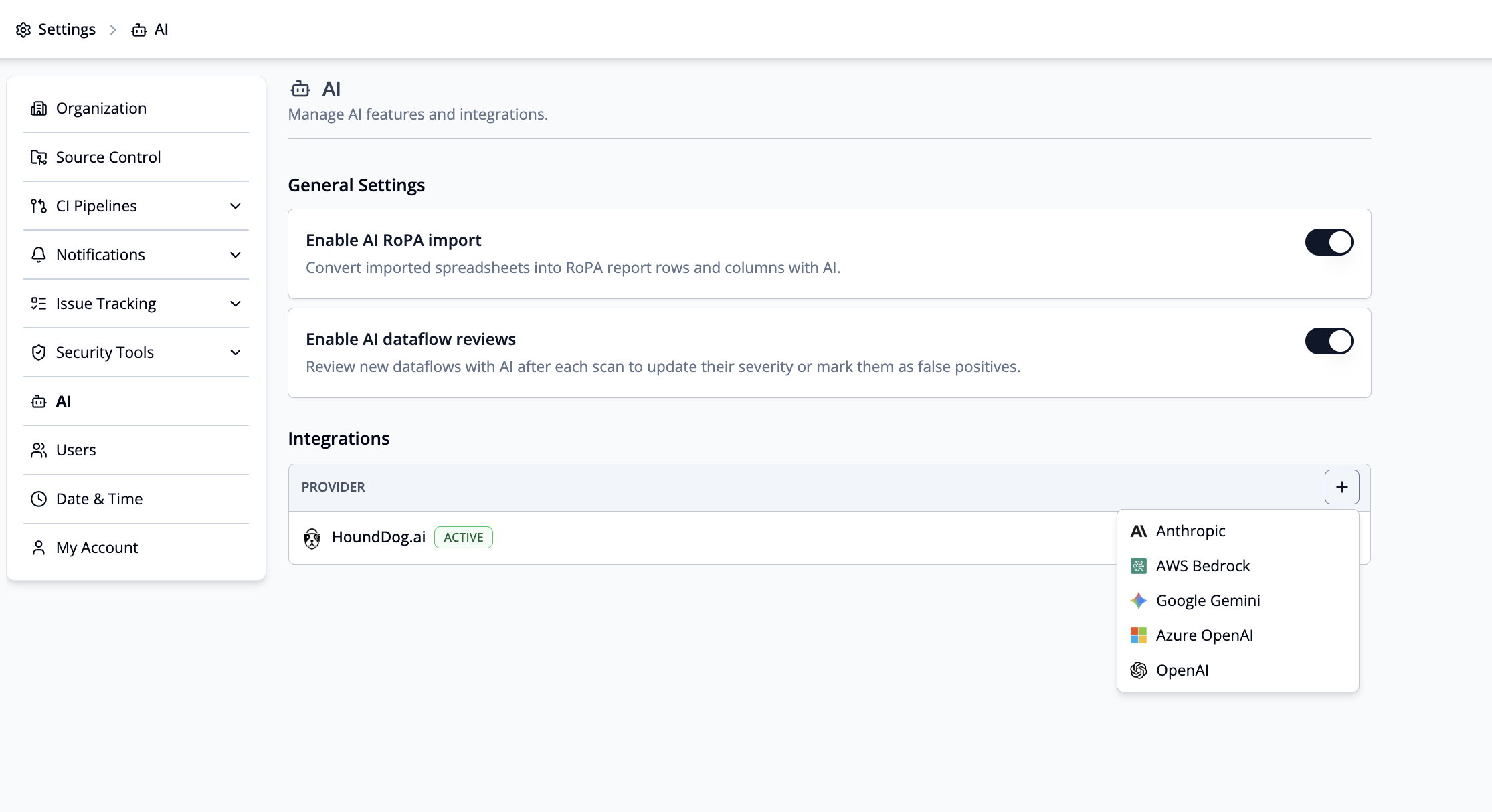The image size is (1492, 812).
Task: Click the Security Tools shield icon
Action: click(x=39, y=352)
